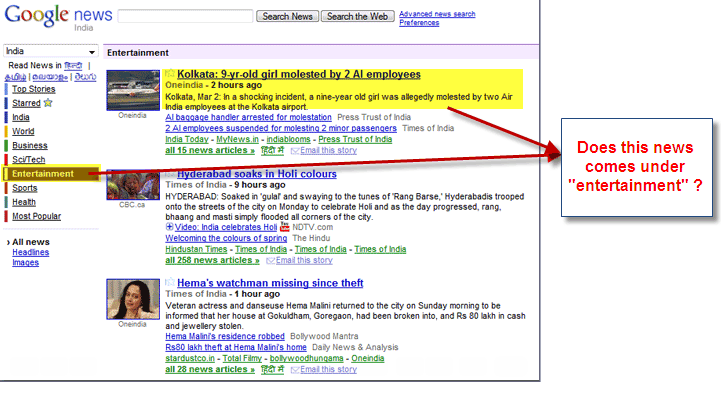Read news in Hindi link
721x395 pixels.
(x=73, y=65)
